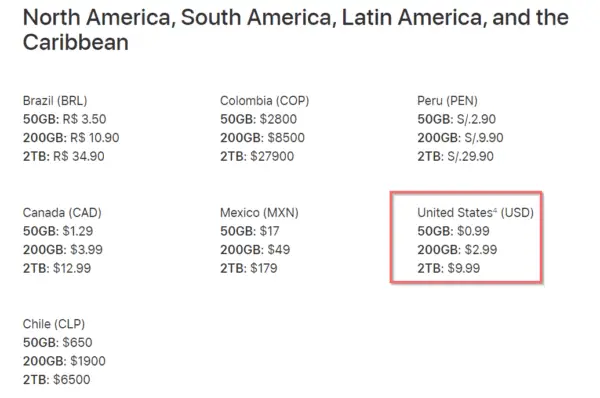The width and height of the screenshot is (600, 398).
Task: Select the Brazil (BRL) country label
Action: (55, 101)
